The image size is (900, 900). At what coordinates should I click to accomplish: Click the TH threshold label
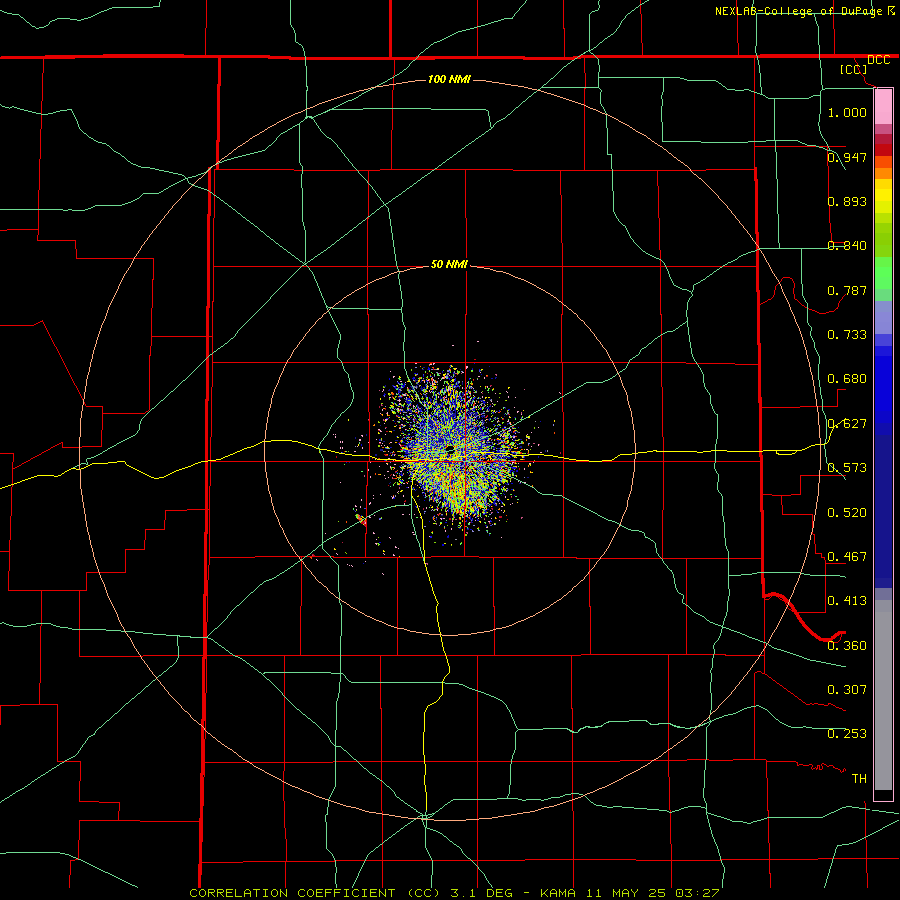[859, 779]
